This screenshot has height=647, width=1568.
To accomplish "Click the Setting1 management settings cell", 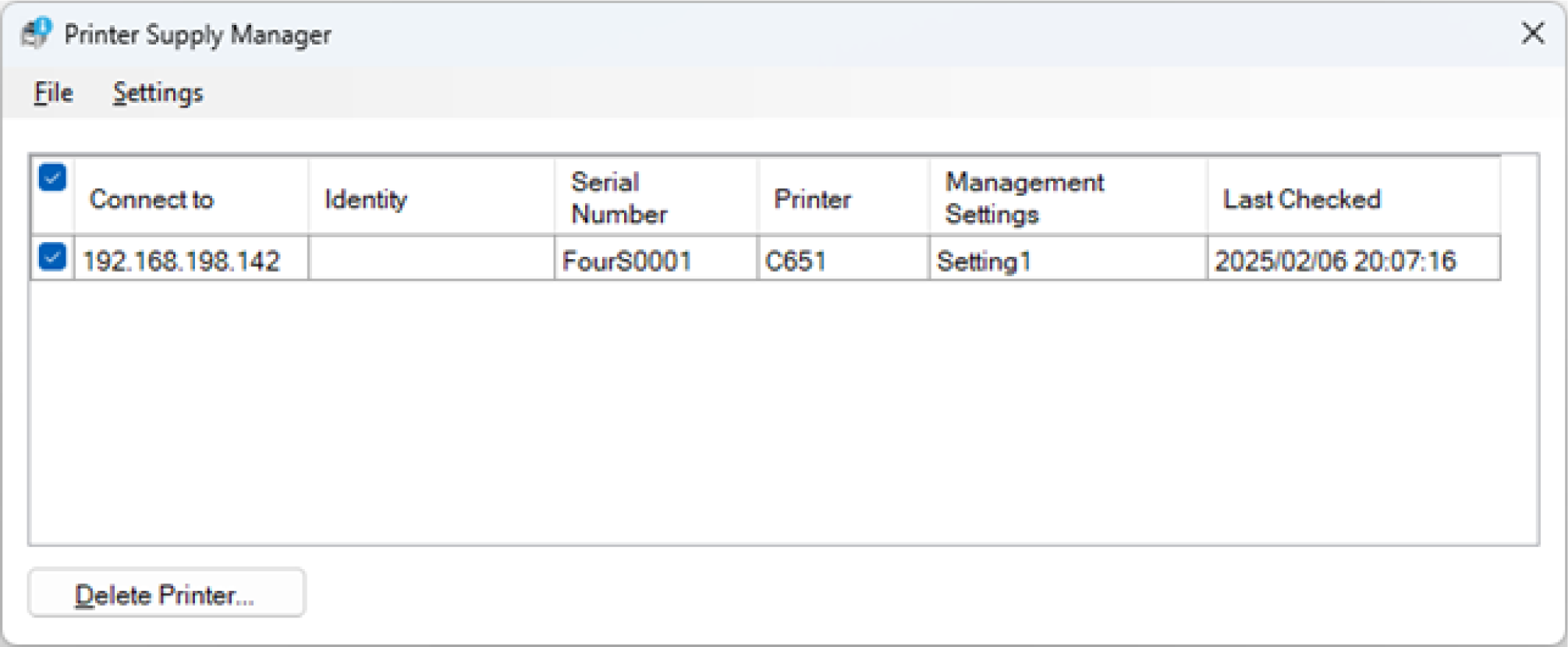I will tap(984, 261).
